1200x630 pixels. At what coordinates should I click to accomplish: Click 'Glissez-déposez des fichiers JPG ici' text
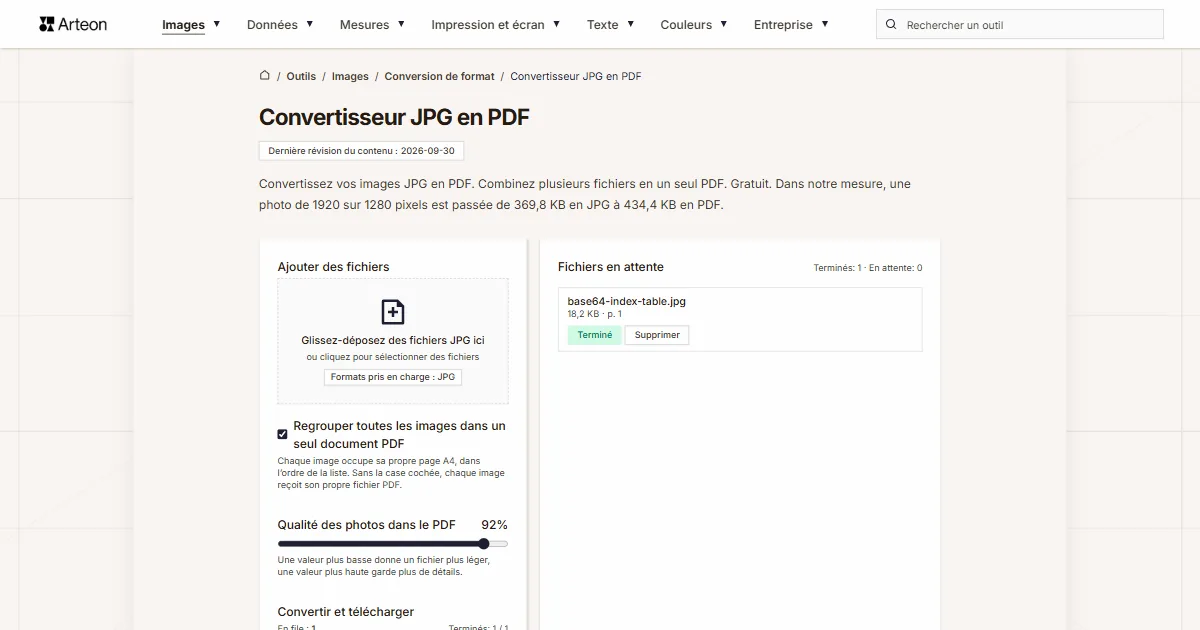pos(393,340)
